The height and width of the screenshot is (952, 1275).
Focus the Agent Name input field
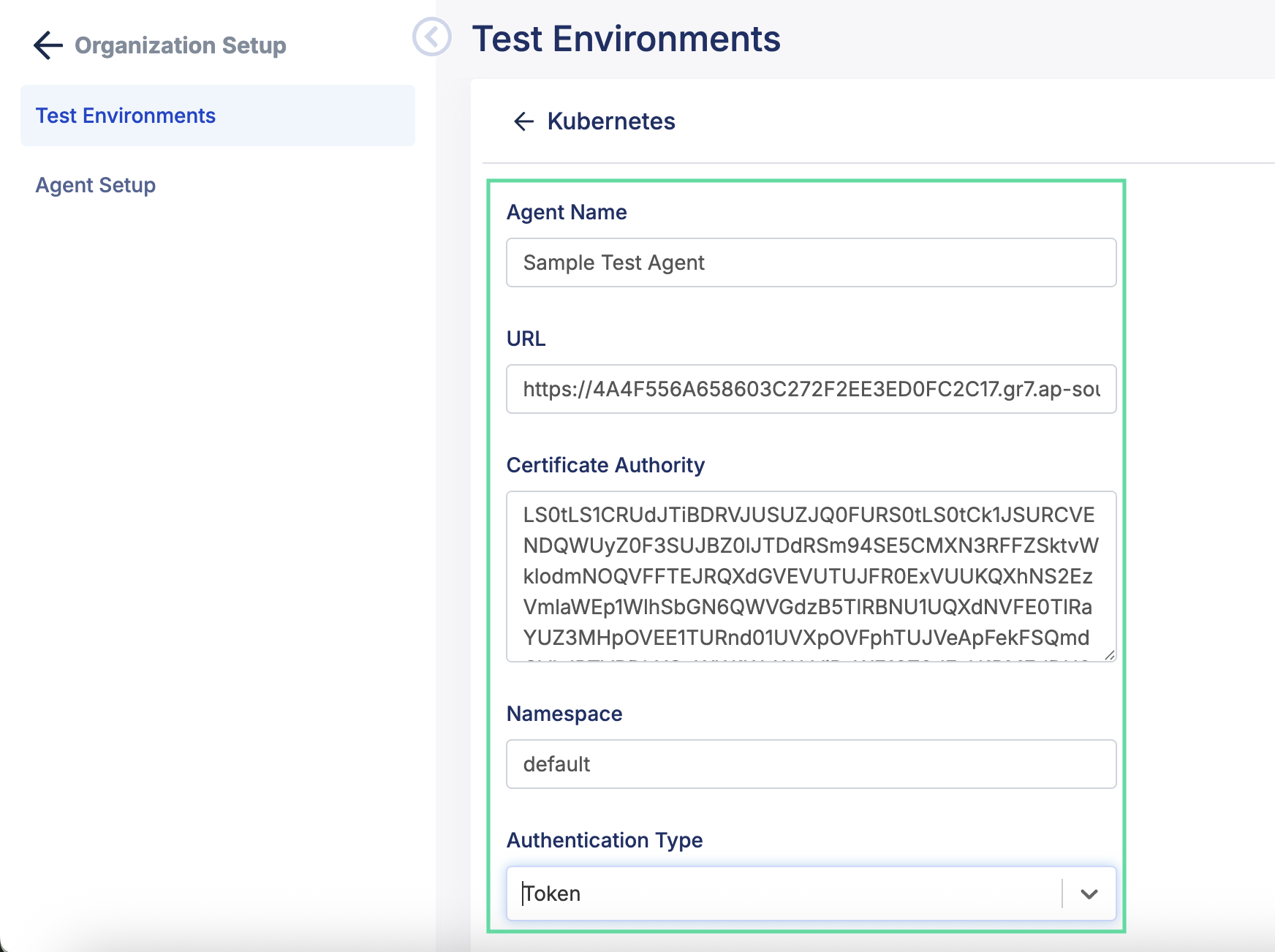coord(811,262)
